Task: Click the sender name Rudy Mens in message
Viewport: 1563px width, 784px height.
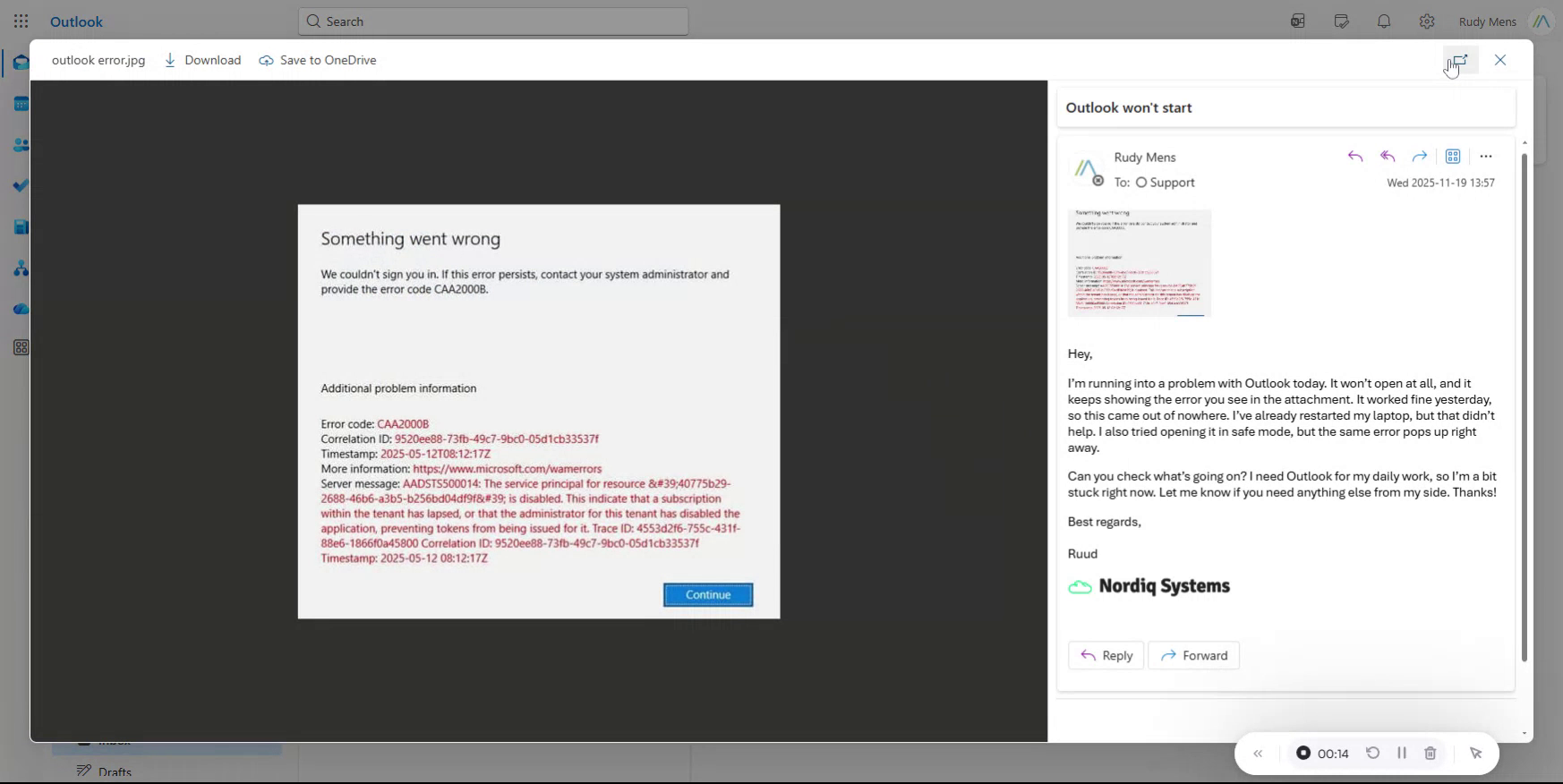Action: click(x=1145, y=158)
